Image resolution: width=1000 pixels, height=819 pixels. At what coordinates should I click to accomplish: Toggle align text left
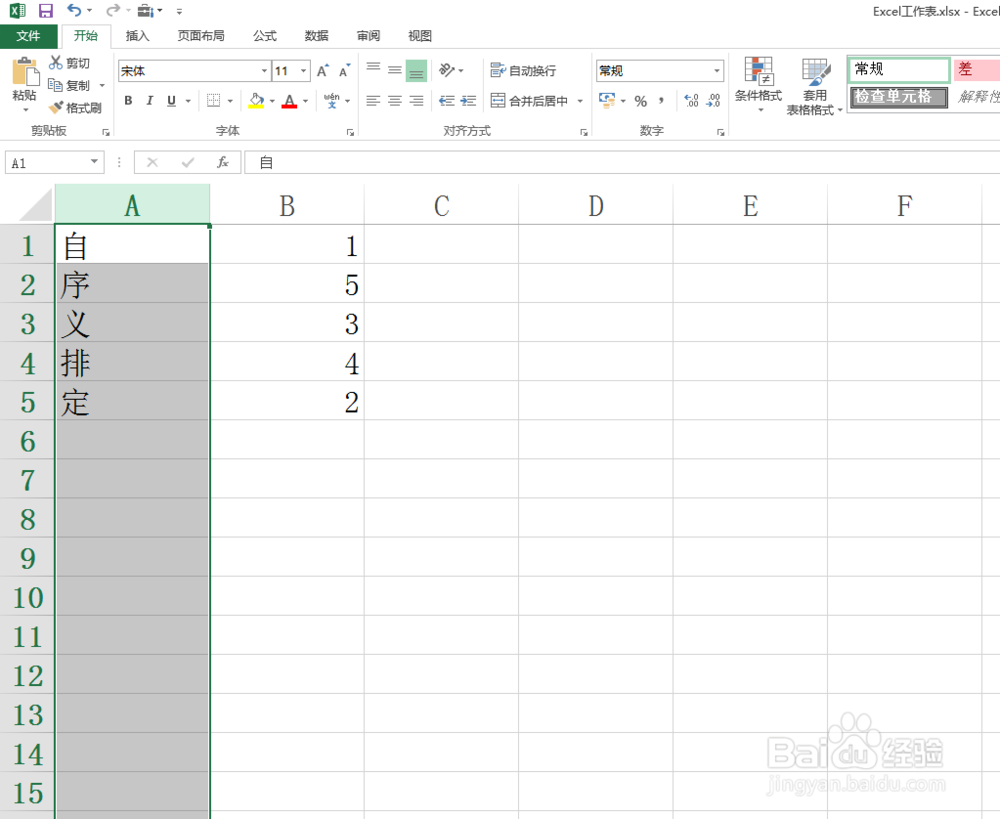coord(373,101)
